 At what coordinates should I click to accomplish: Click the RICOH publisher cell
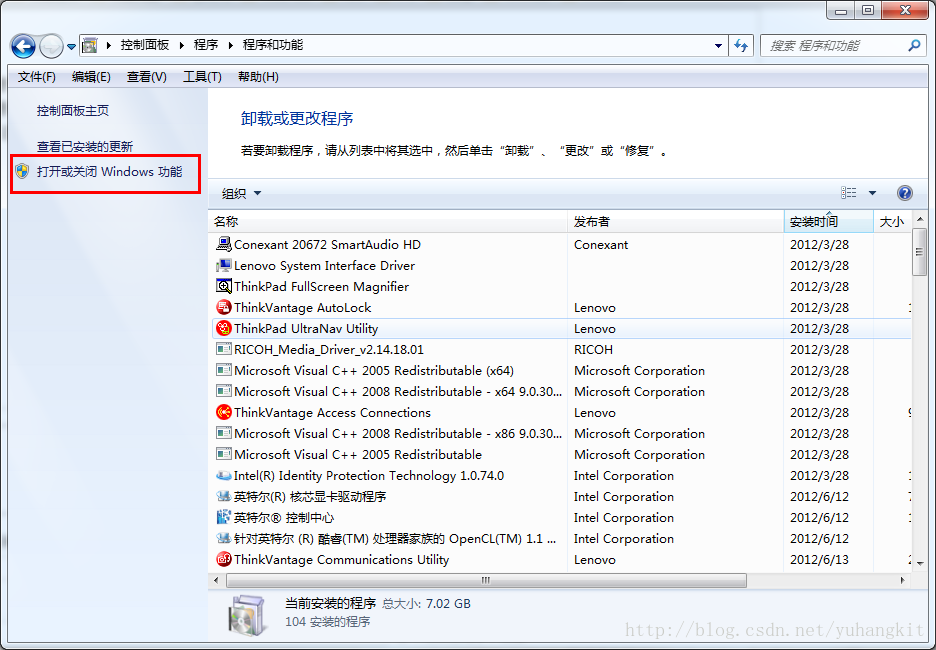click(x=593, y=350)
